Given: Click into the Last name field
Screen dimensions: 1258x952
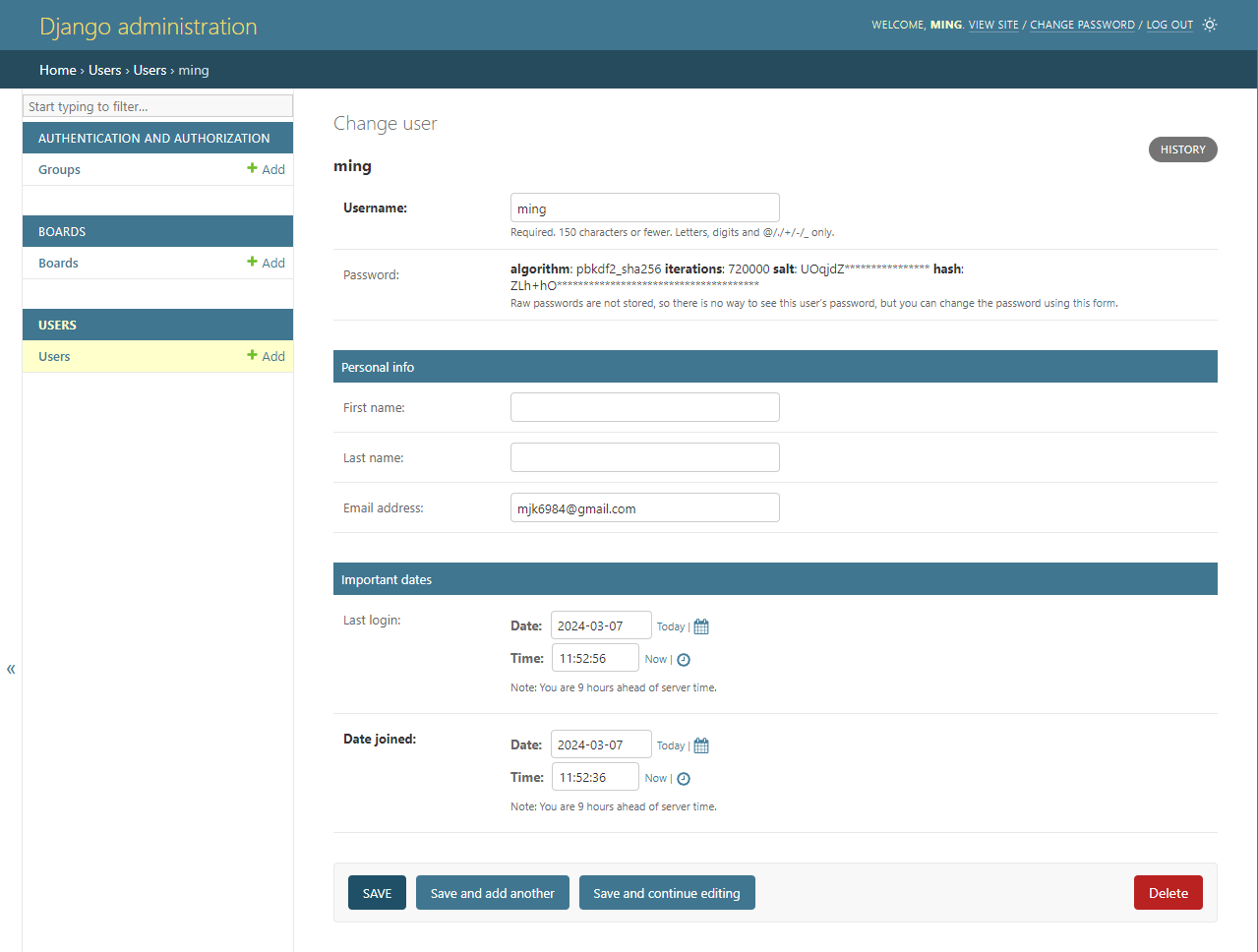Looking at the screenshot, I should [x=645, y=457].
